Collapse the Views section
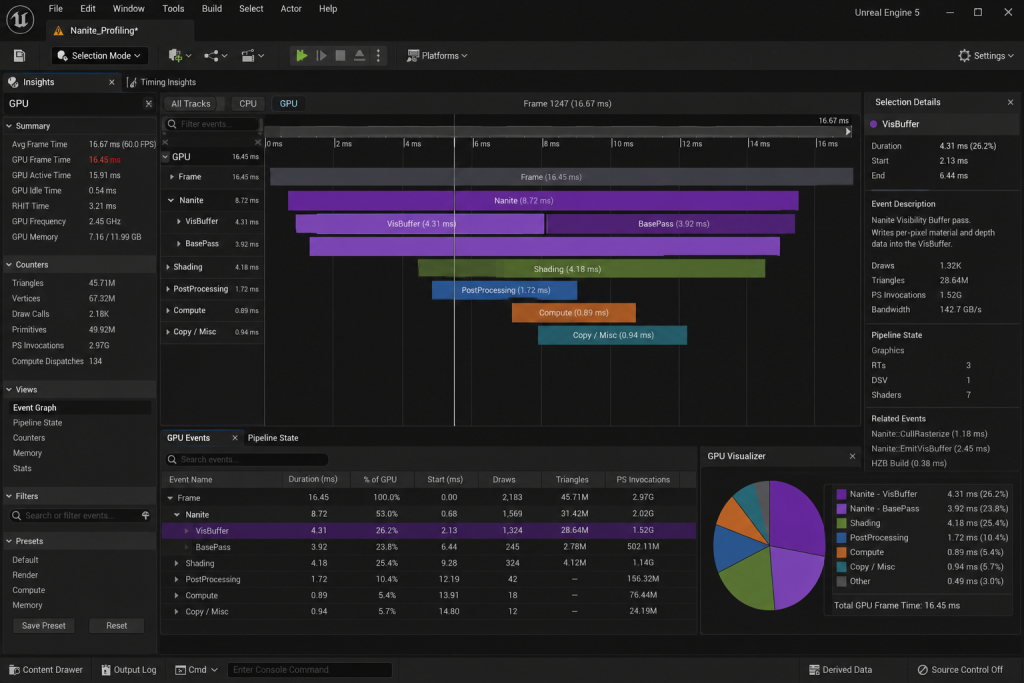The image size is (1024, 683). [9, 389]
